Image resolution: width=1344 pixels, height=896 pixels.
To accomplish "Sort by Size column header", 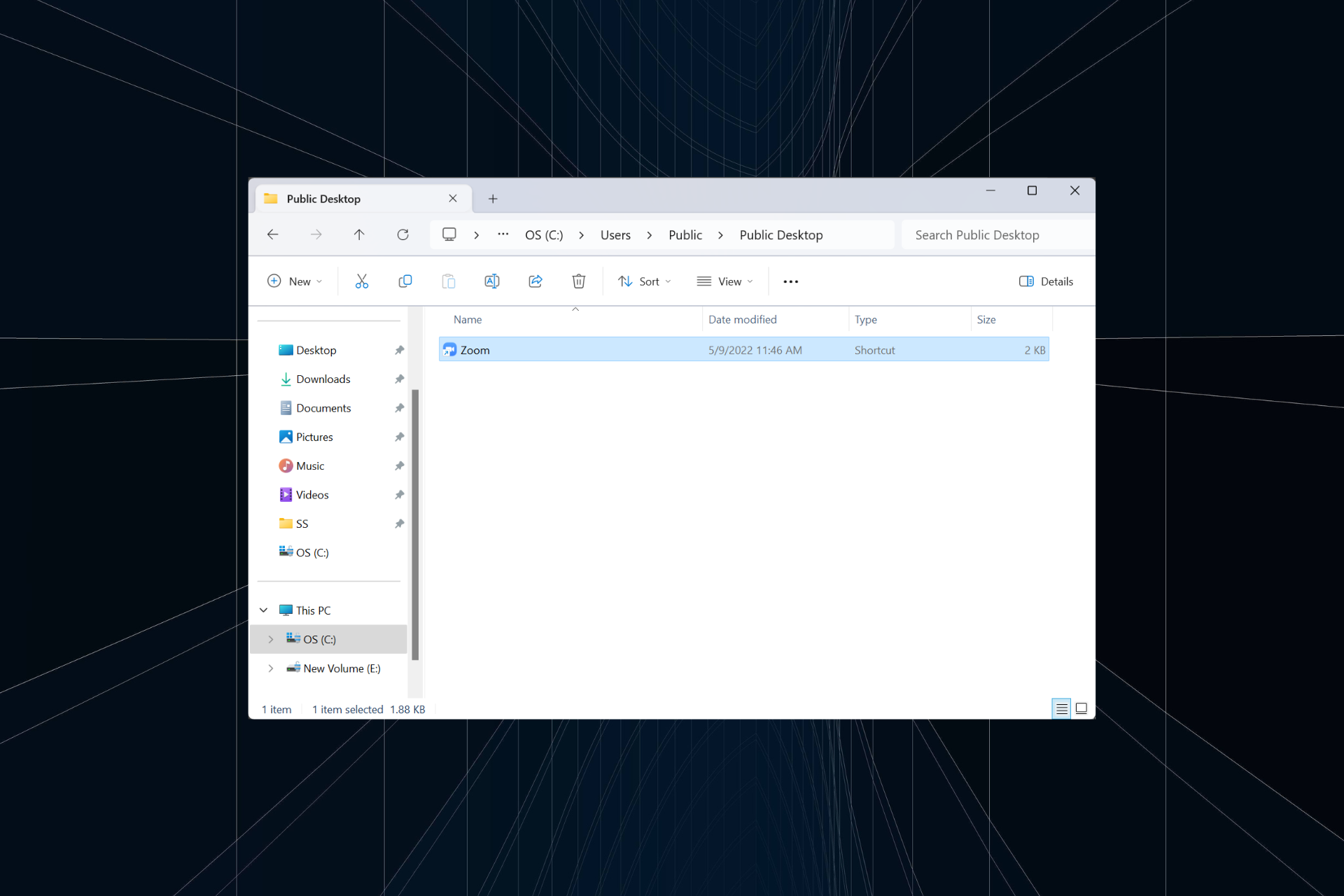I will (x=986, y=320).
